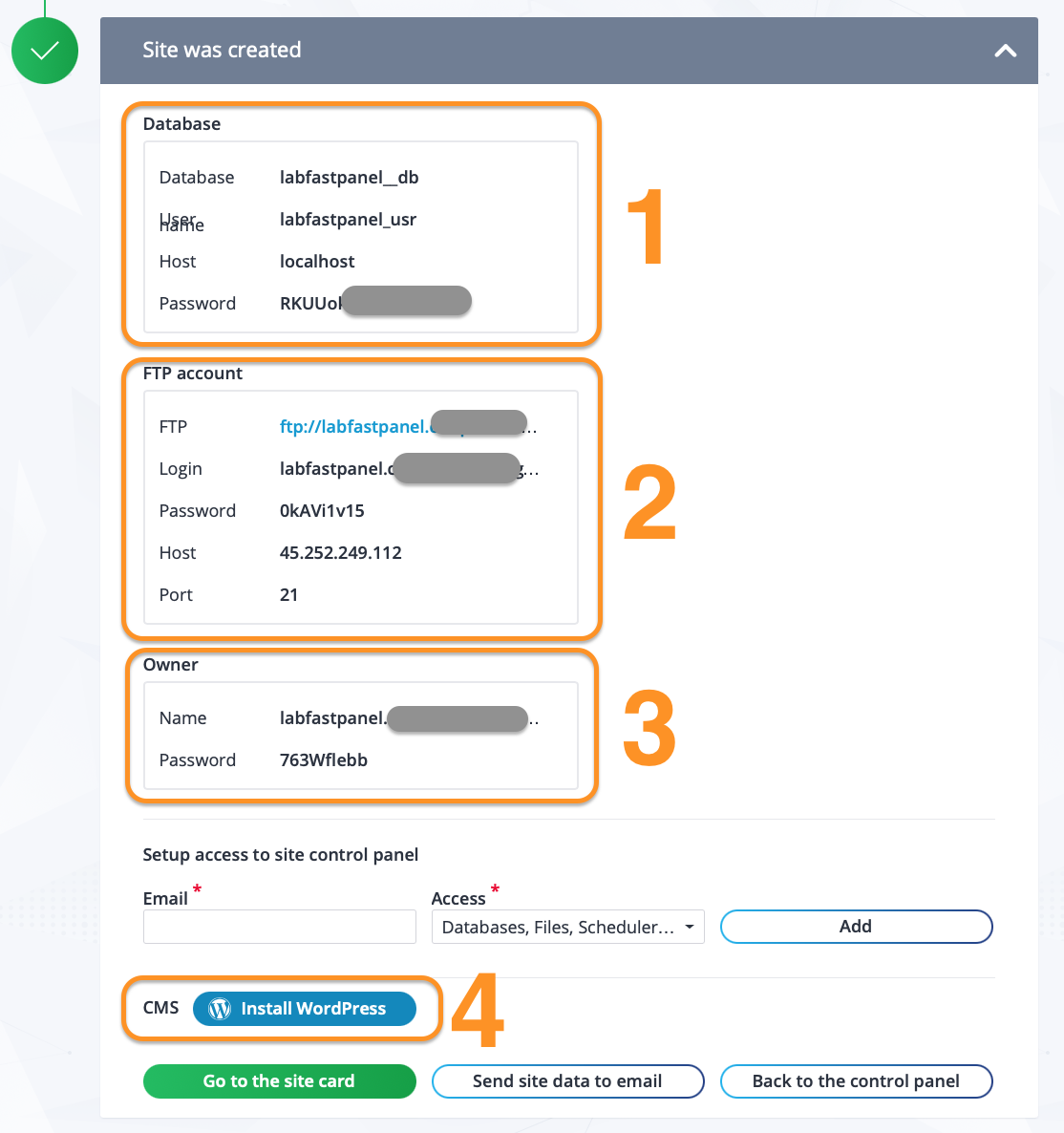Viewport: 1064px width, 1133px height.
Task: Send site data to email
Action: (567, 1081)
